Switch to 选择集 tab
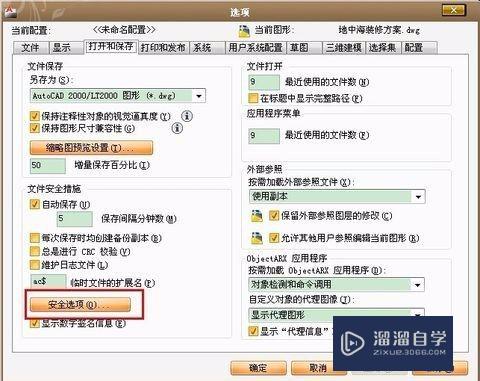 (x=383, y=48)
